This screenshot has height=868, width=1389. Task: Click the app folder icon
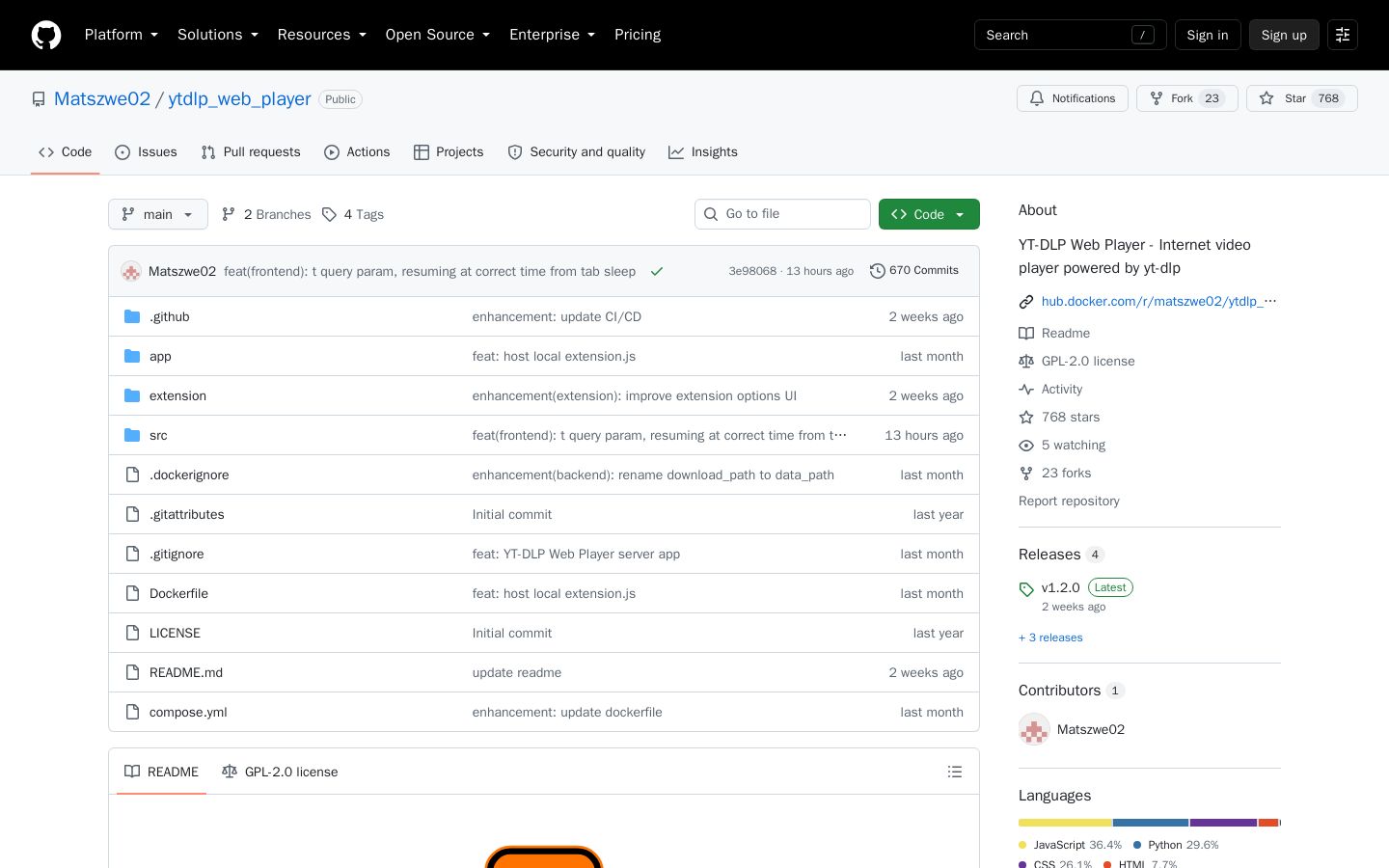(x=132, y=356)
